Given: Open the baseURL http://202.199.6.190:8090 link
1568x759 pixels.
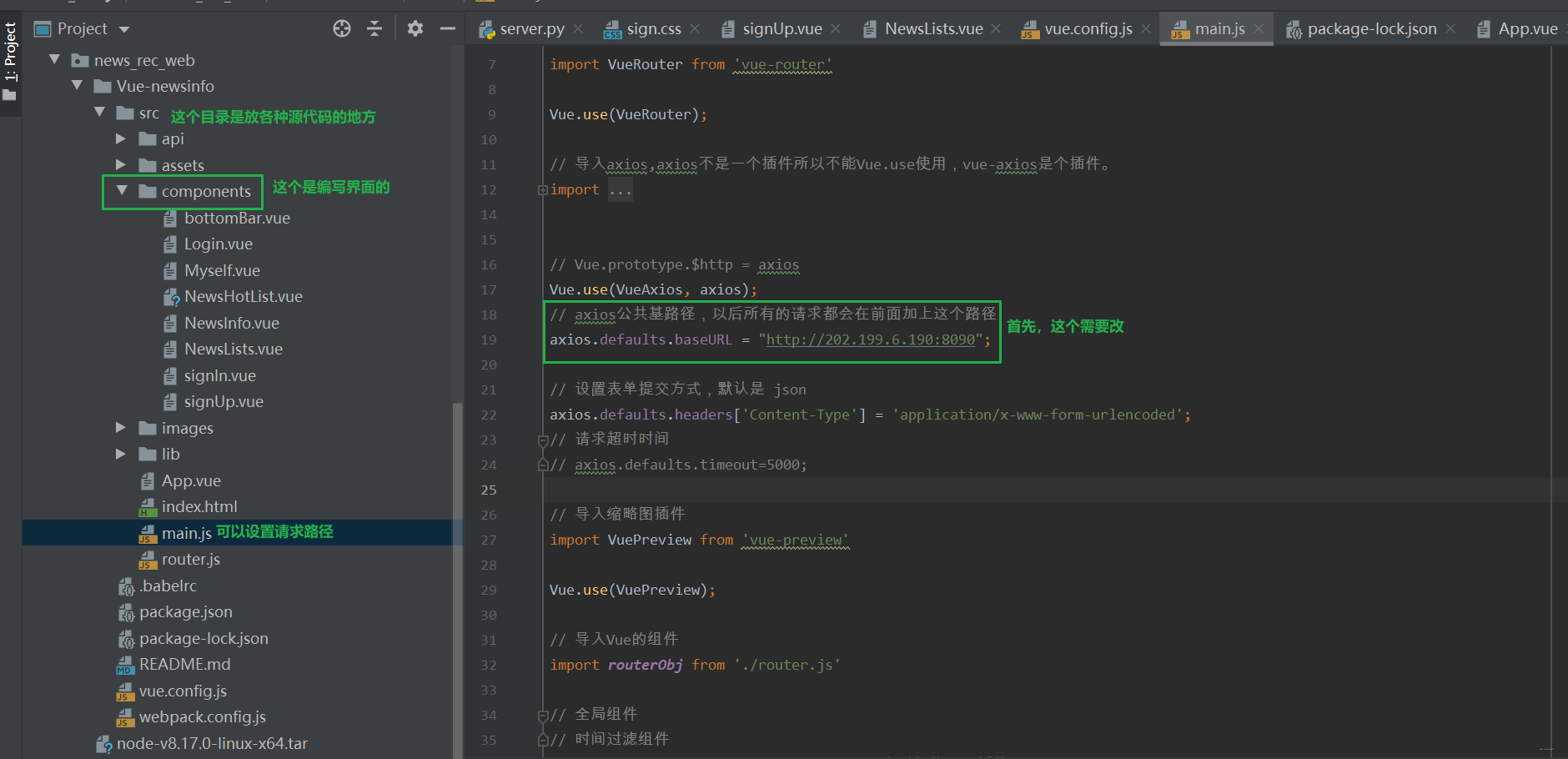Looking at the screenshot, I should [x=870, y=339].
